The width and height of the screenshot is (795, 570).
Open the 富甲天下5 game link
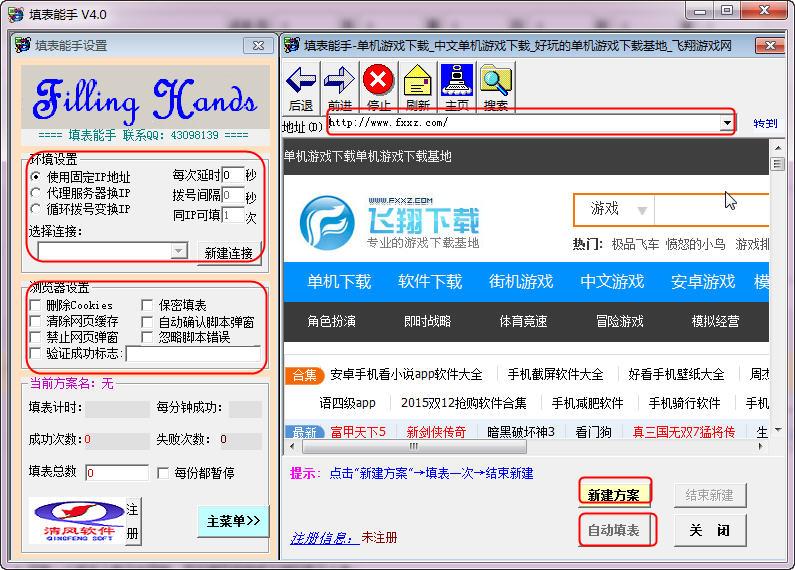pyautogui.click(x=358, y=432)
